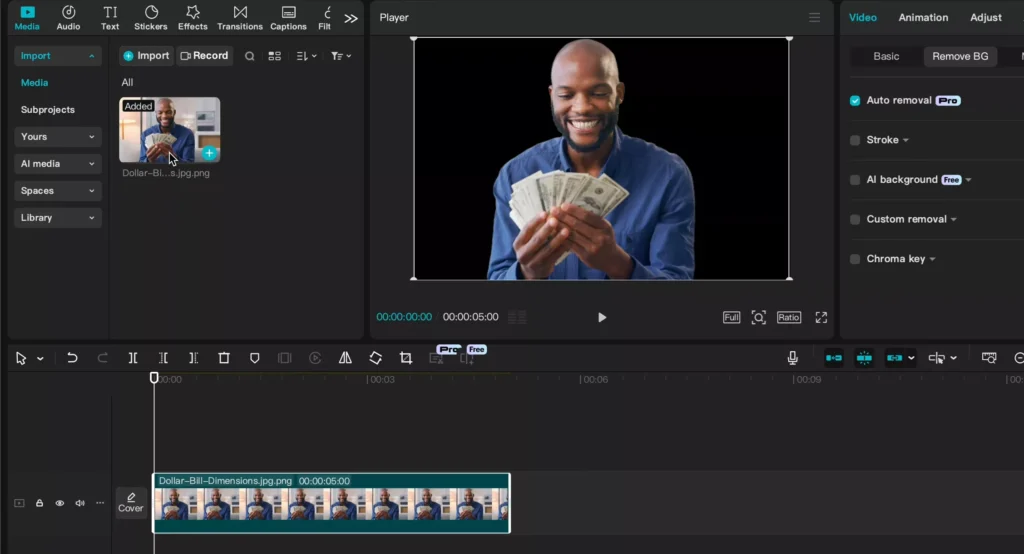Switch to the Animation tab
The height and width of the screenshot is (554, 1024).
[923, 18]
